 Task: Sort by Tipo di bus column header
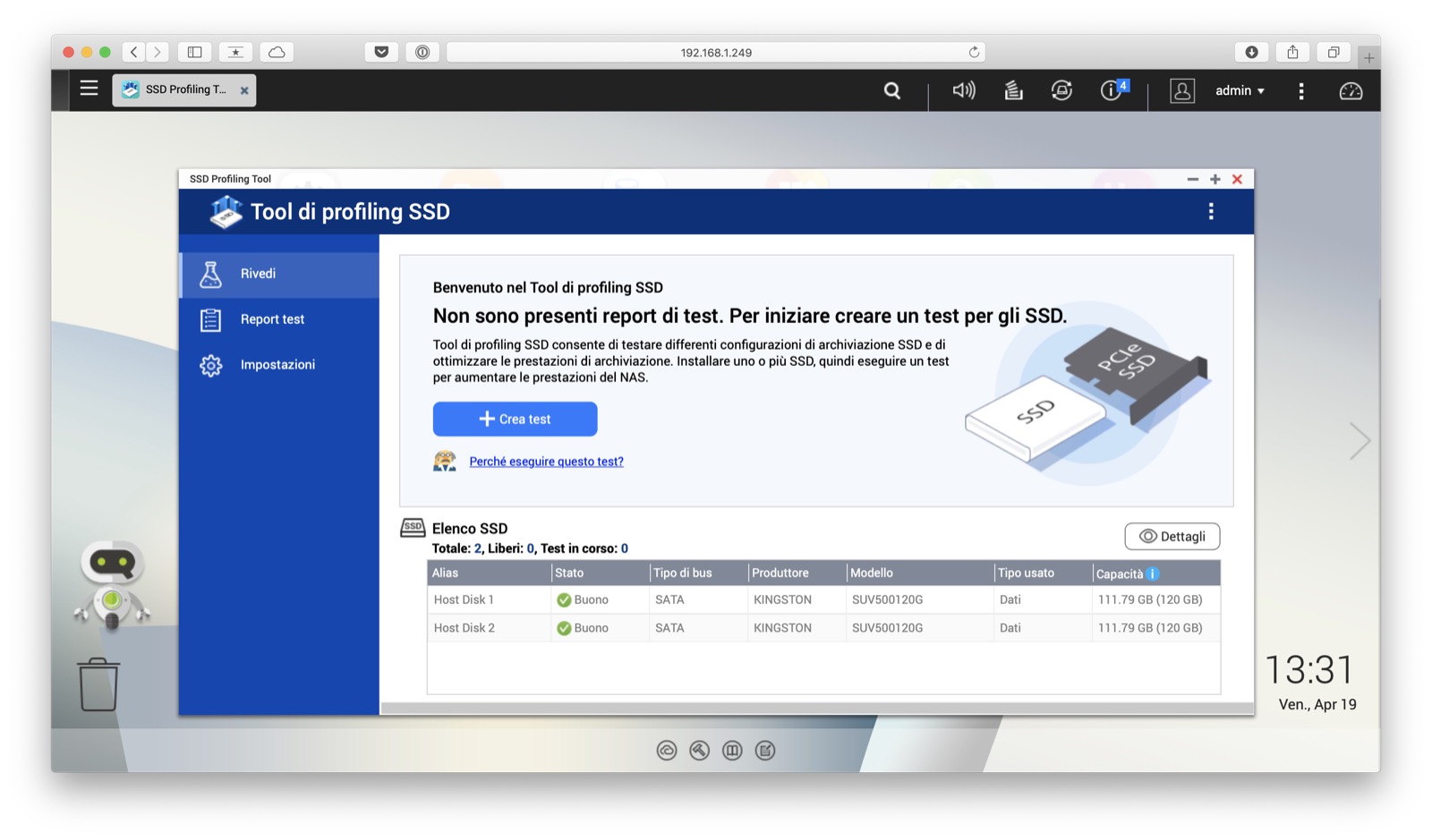point(698,573)
